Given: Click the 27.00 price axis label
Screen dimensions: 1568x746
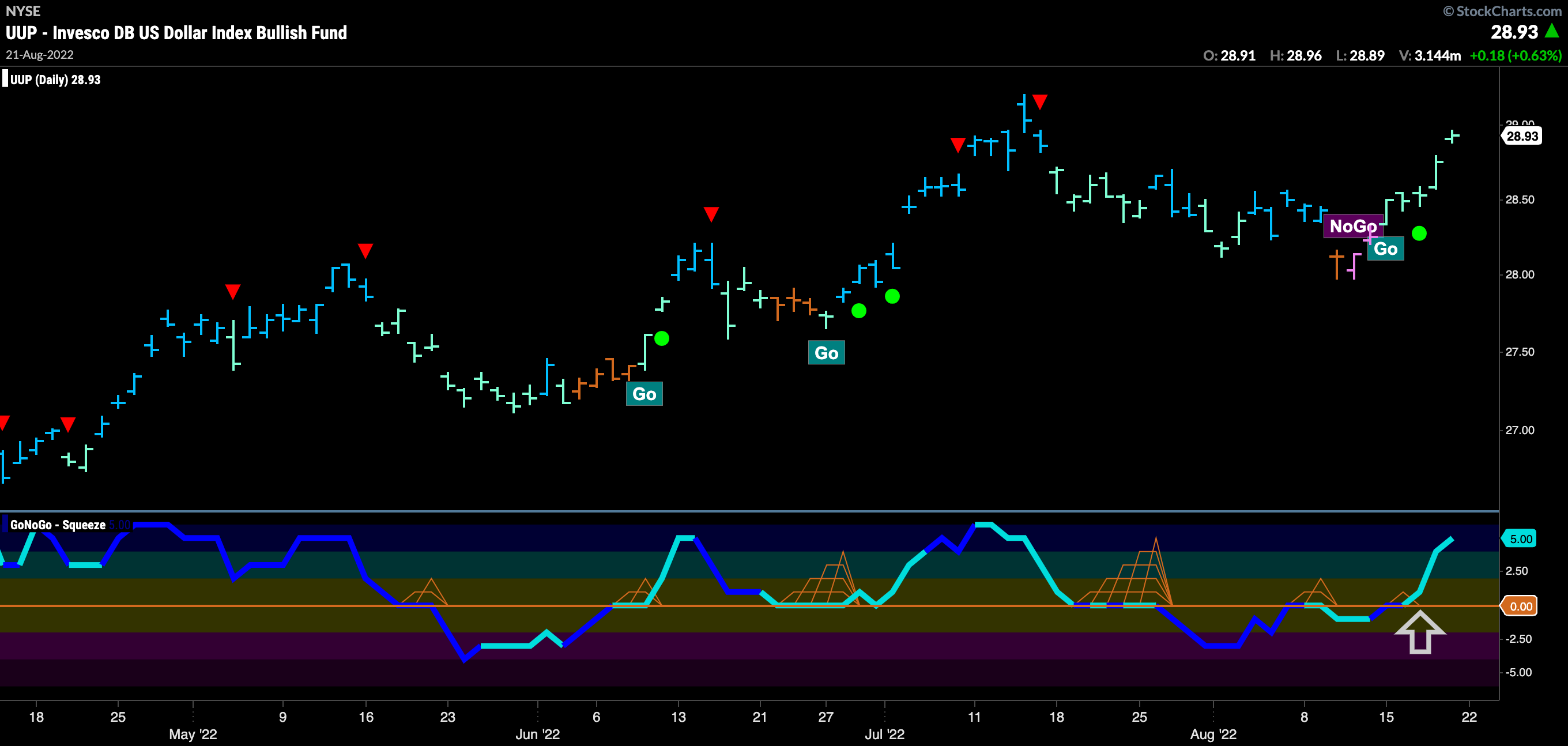Looking at the screenshot, I should [x=1520, y=431].
